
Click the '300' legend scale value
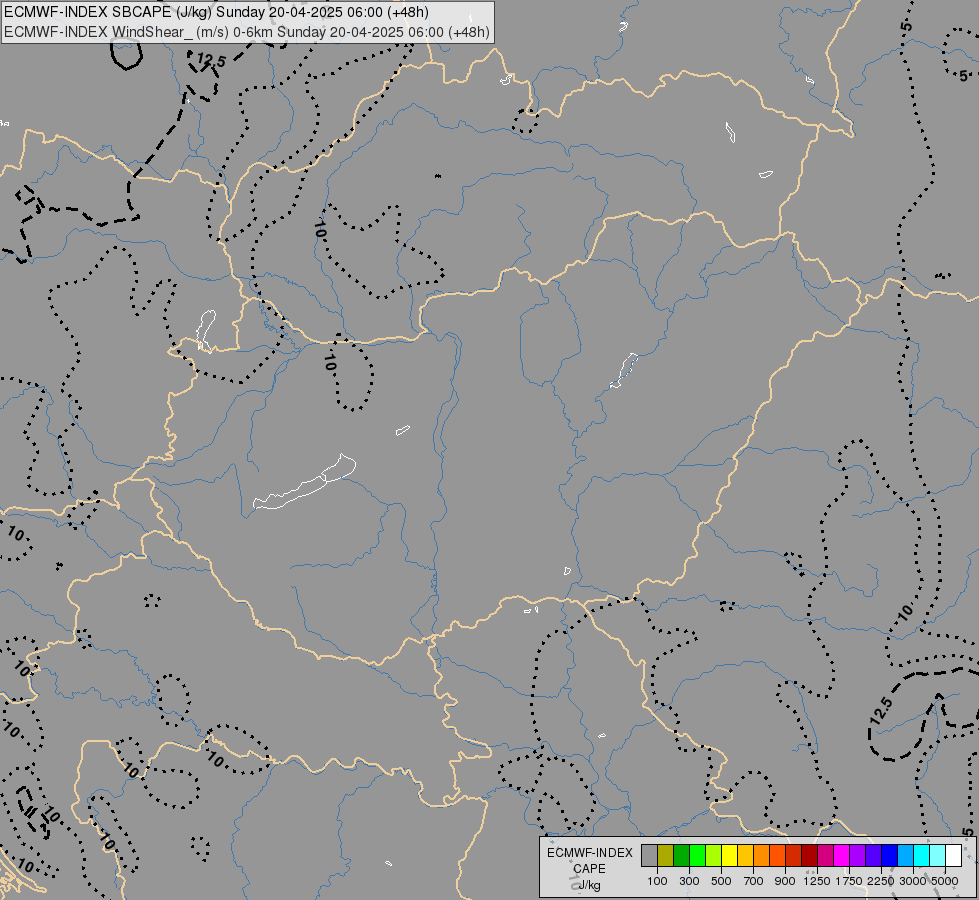689,881
